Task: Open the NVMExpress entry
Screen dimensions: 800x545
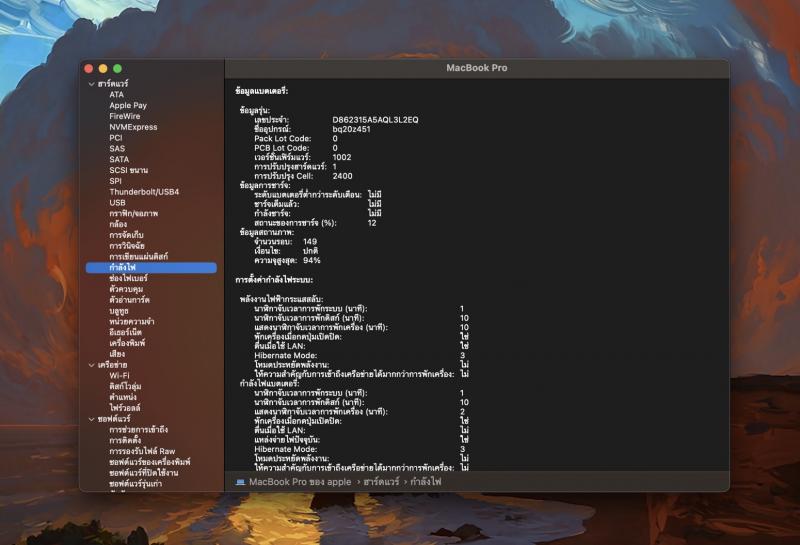Action: pos(133,127)
